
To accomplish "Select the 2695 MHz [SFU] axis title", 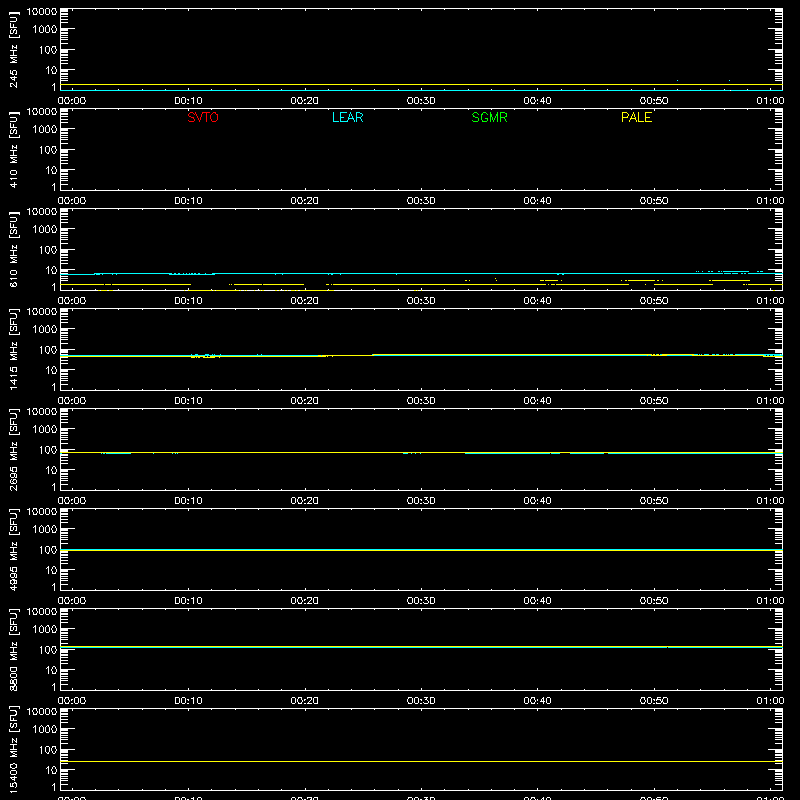I will 13,449.
